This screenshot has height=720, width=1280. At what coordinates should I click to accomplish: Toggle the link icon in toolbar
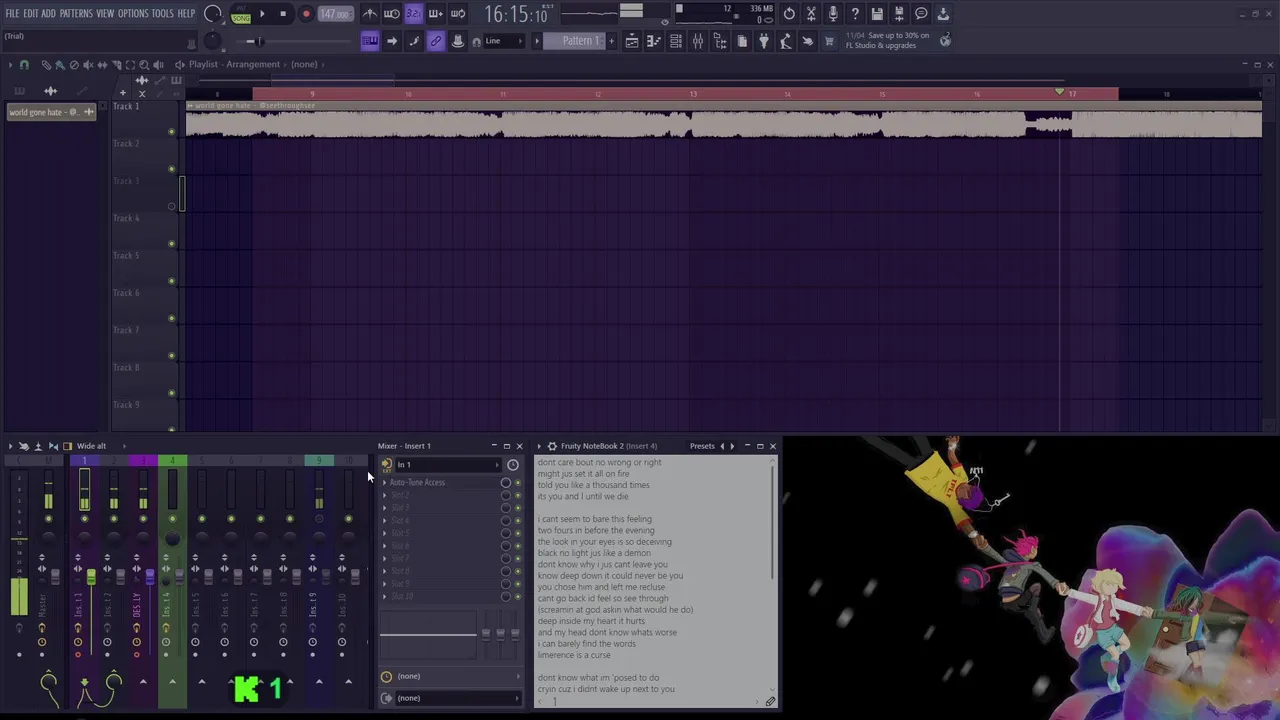tap(436, 41)
